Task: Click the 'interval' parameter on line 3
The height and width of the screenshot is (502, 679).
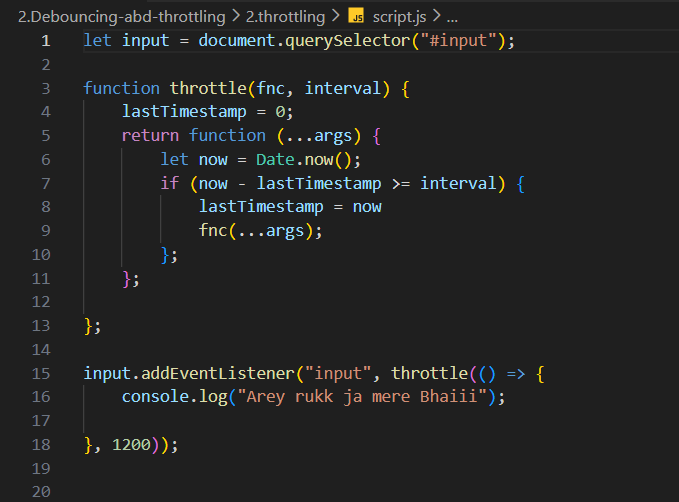Action: point(343,88)
